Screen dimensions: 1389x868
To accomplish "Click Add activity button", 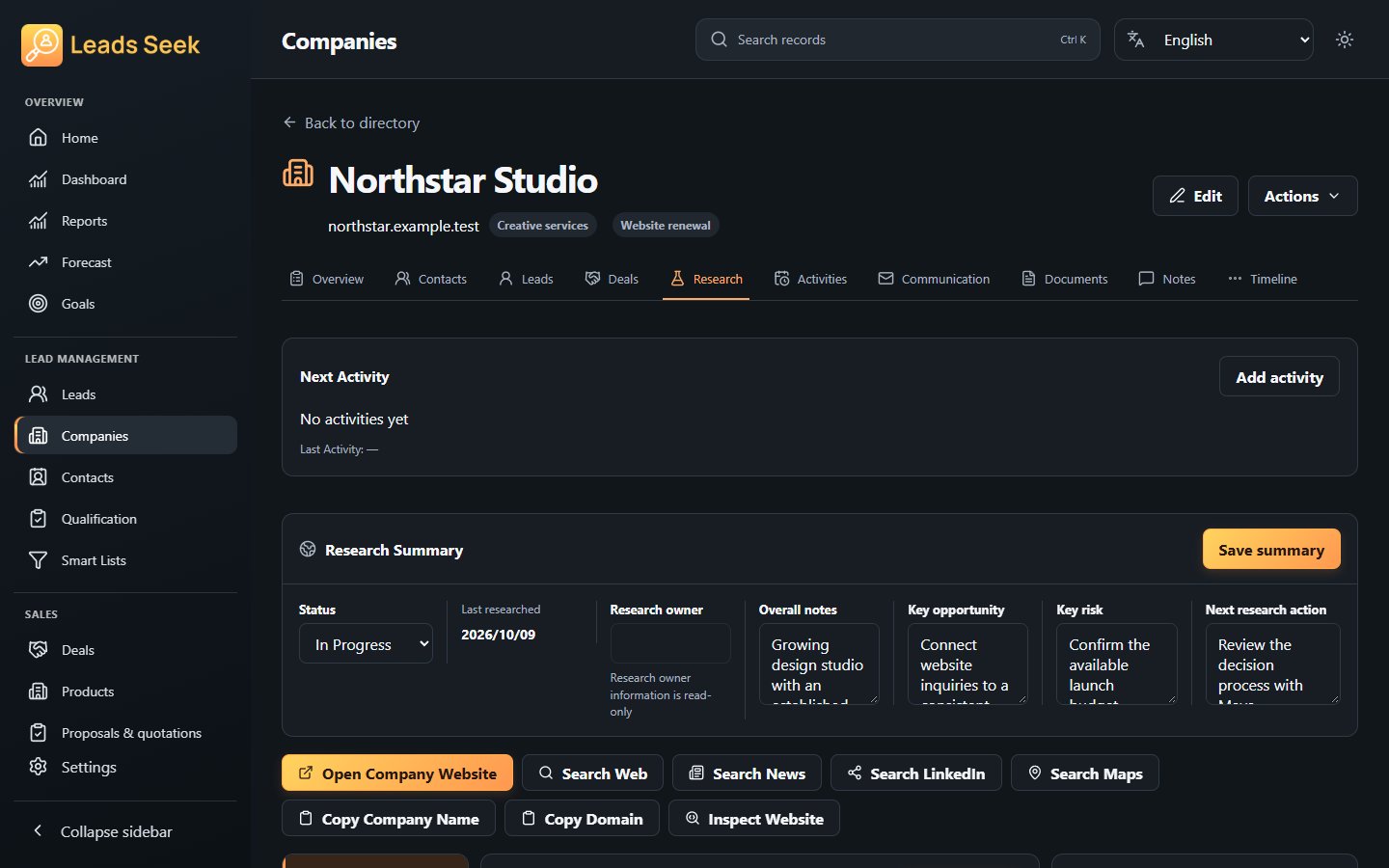I will [x=1279, y=377].
